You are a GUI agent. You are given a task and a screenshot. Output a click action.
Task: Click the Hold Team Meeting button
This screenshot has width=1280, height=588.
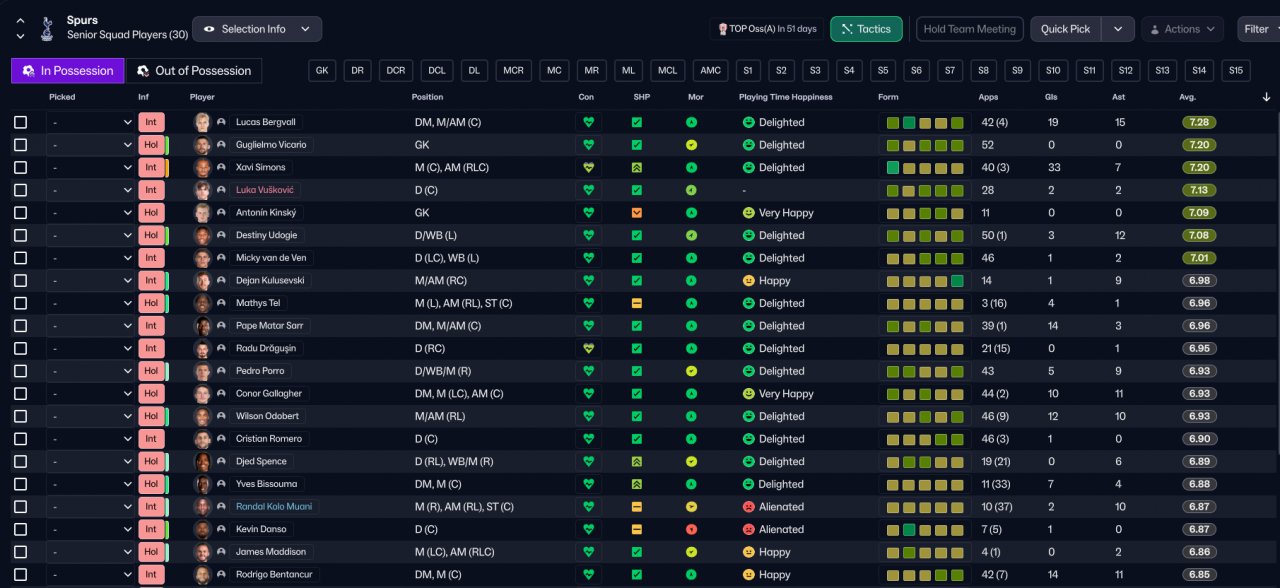[969, 29]
